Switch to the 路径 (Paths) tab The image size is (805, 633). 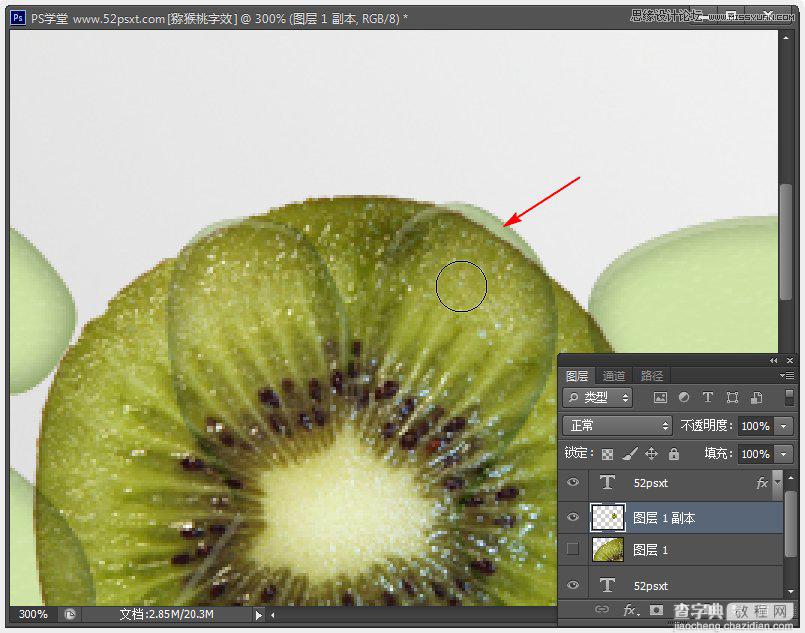click(x=651, y=376)
